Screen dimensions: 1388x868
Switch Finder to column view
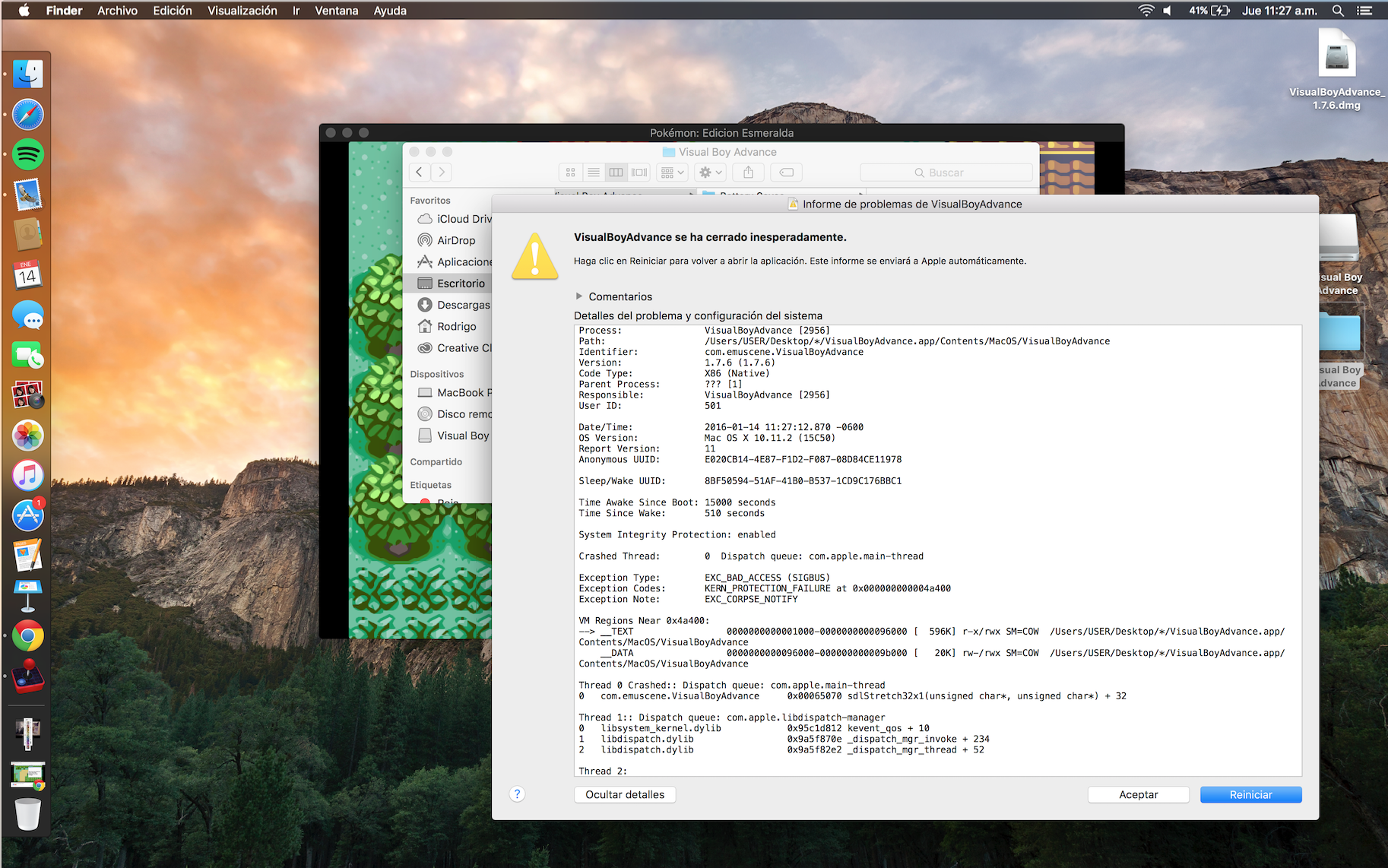click(x=616, y=173)
